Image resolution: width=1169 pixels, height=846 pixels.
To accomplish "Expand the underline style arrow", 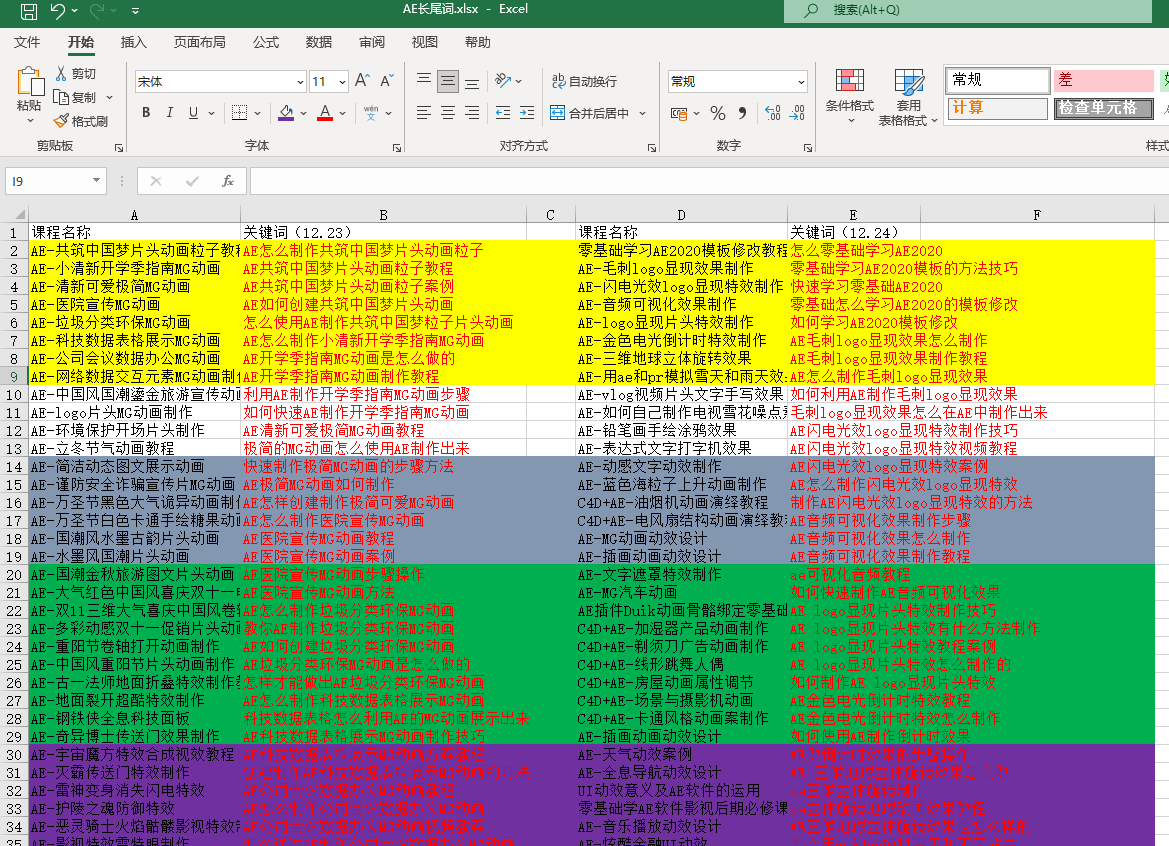I will point(212,113).
